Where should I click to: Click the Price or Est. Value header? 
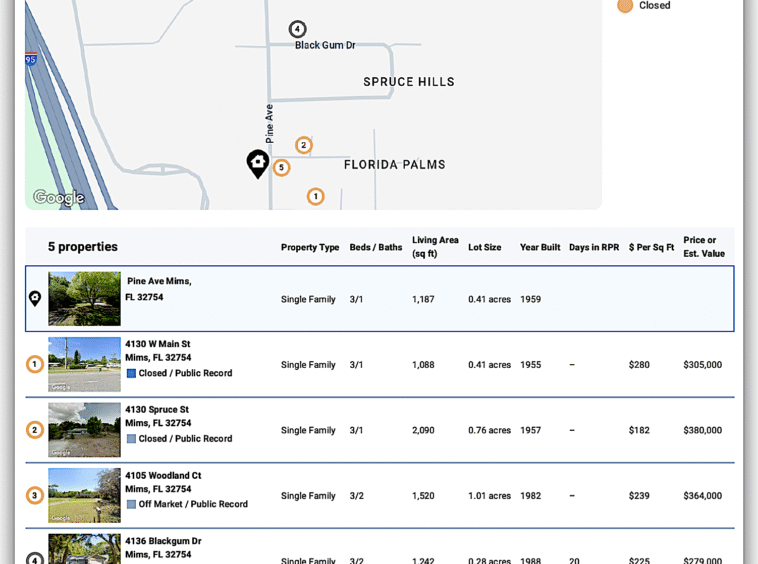click(x=704, y=247)
